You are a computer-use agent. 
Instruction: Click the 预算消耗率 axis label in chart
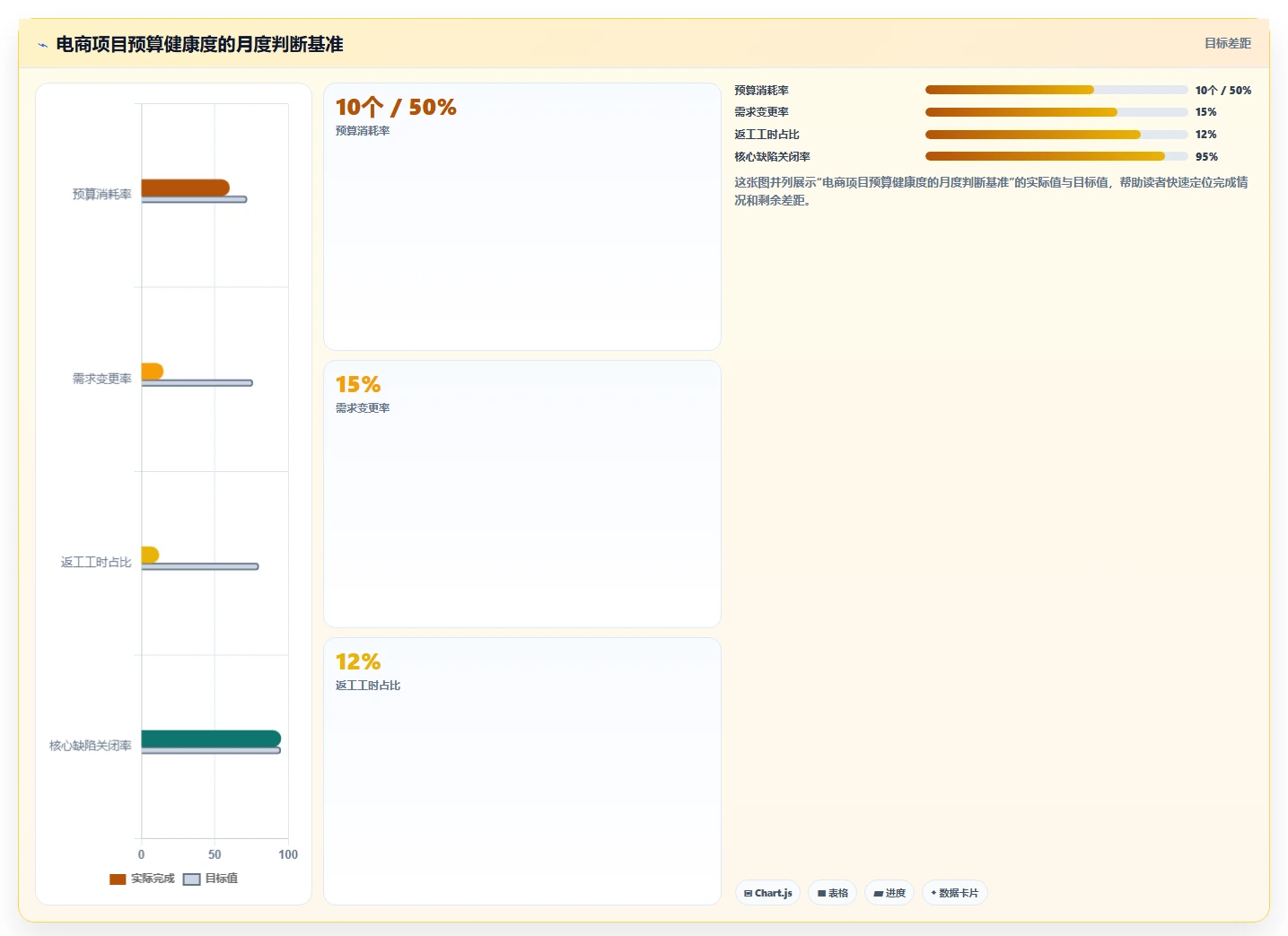(102, 195)
